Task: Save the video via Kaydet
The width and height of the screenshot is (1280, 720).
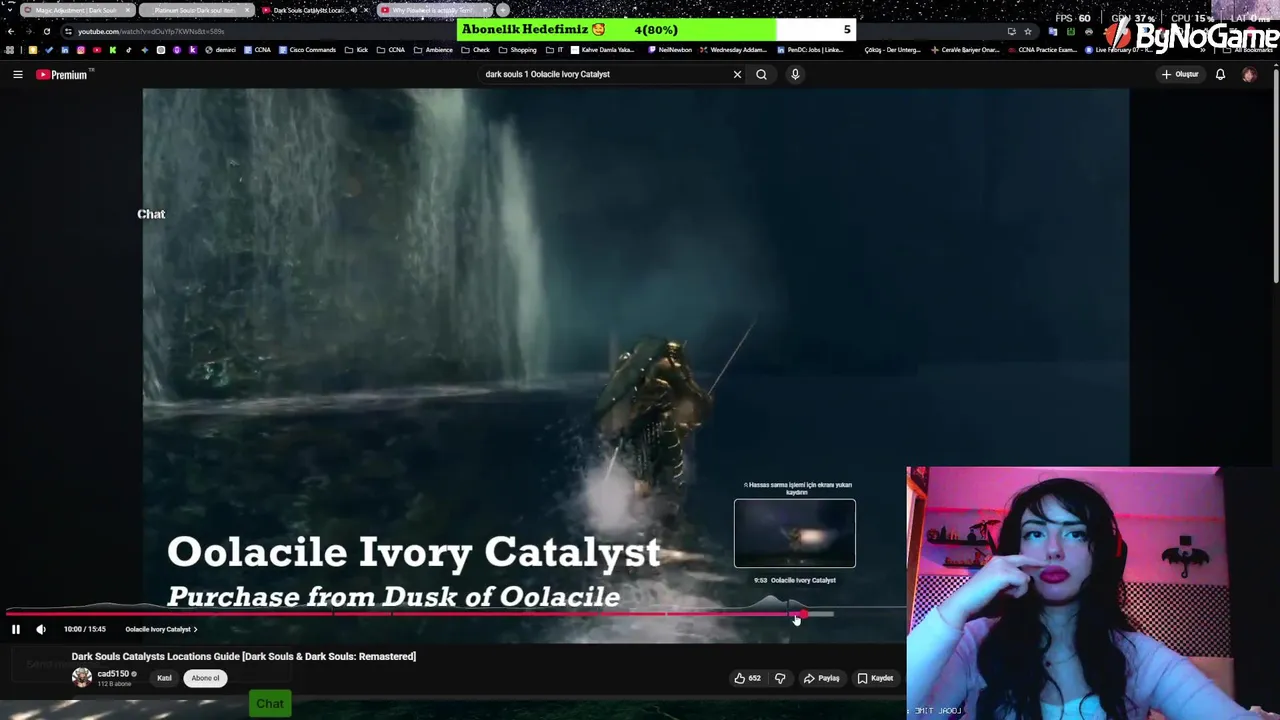Action: [x=875, y=678]
